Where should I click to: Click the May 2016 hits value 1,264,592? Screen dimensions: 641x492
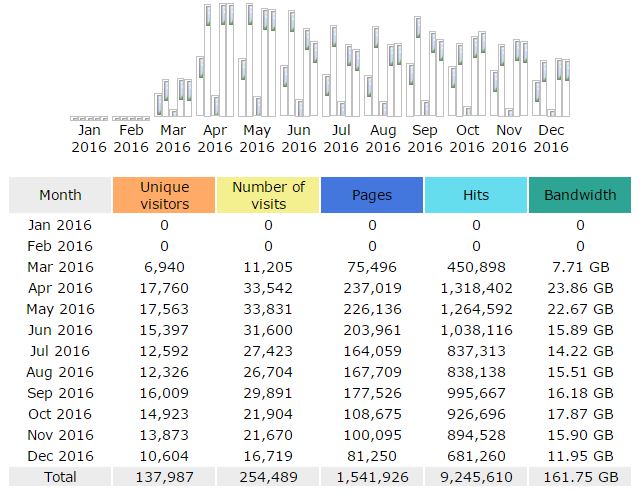(476, 309)
